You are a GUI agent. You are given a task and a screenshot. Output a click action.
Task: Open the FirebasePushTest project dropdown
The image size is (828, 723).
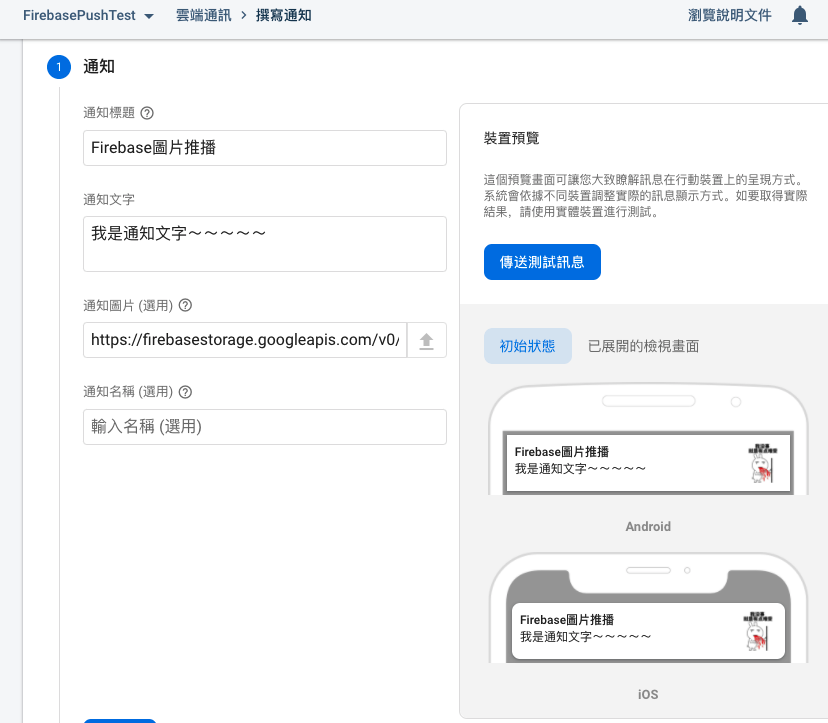[x=88, y=15]
